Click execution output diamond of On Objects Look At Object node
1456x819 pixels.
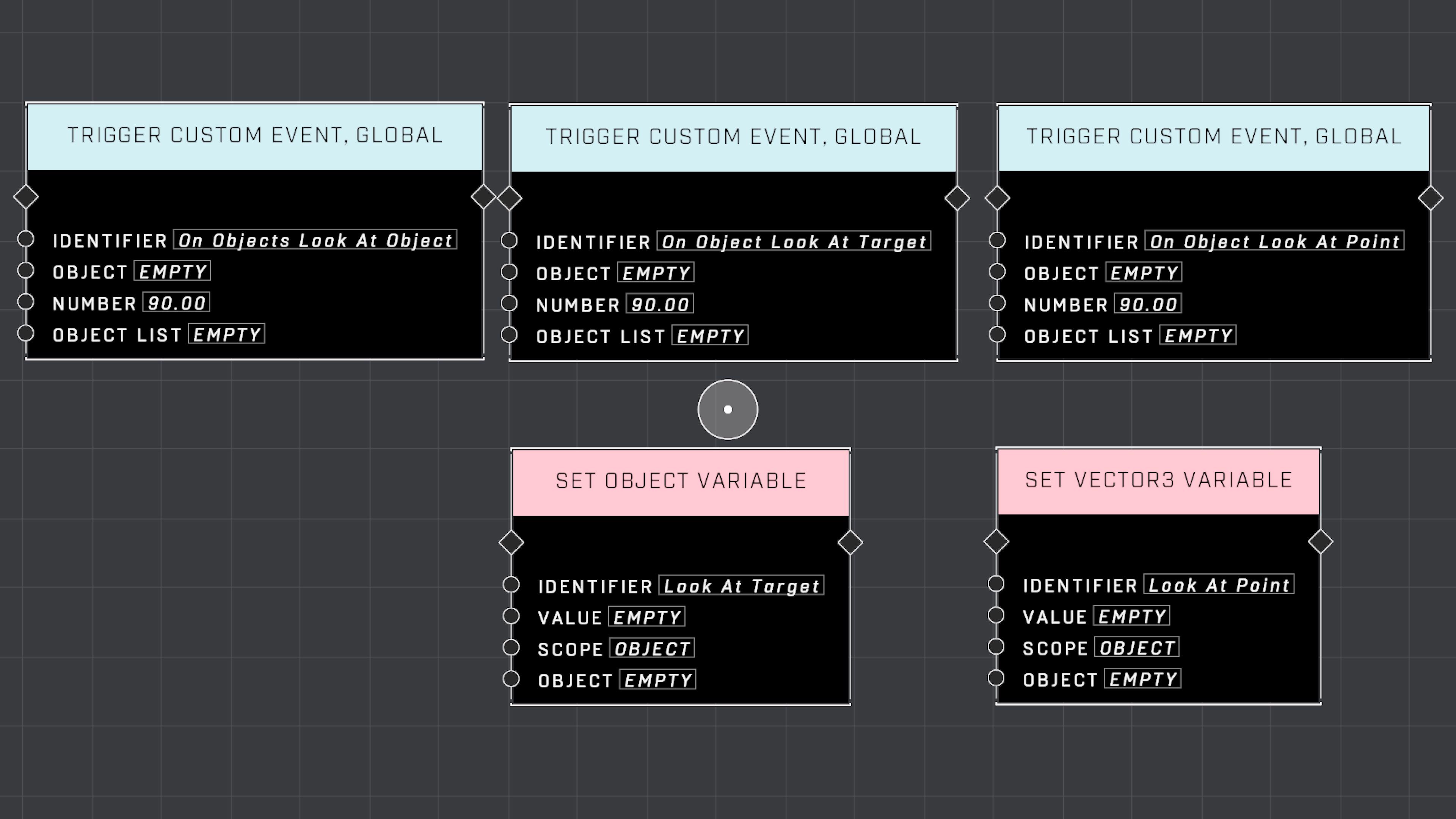(x=483, y=197)
